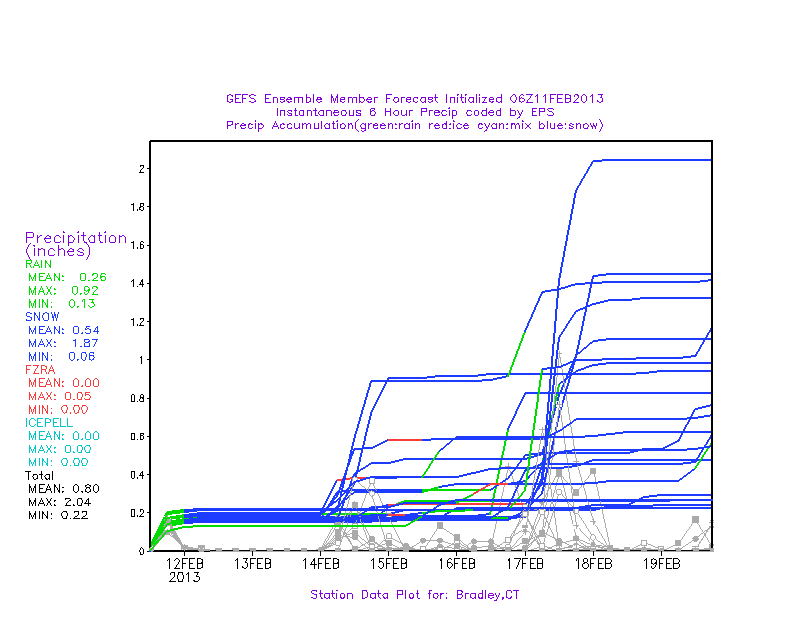Click snow 'MAX: 1.87' value
This screenshot has height=618, width=800.
[x=63, y=343]
